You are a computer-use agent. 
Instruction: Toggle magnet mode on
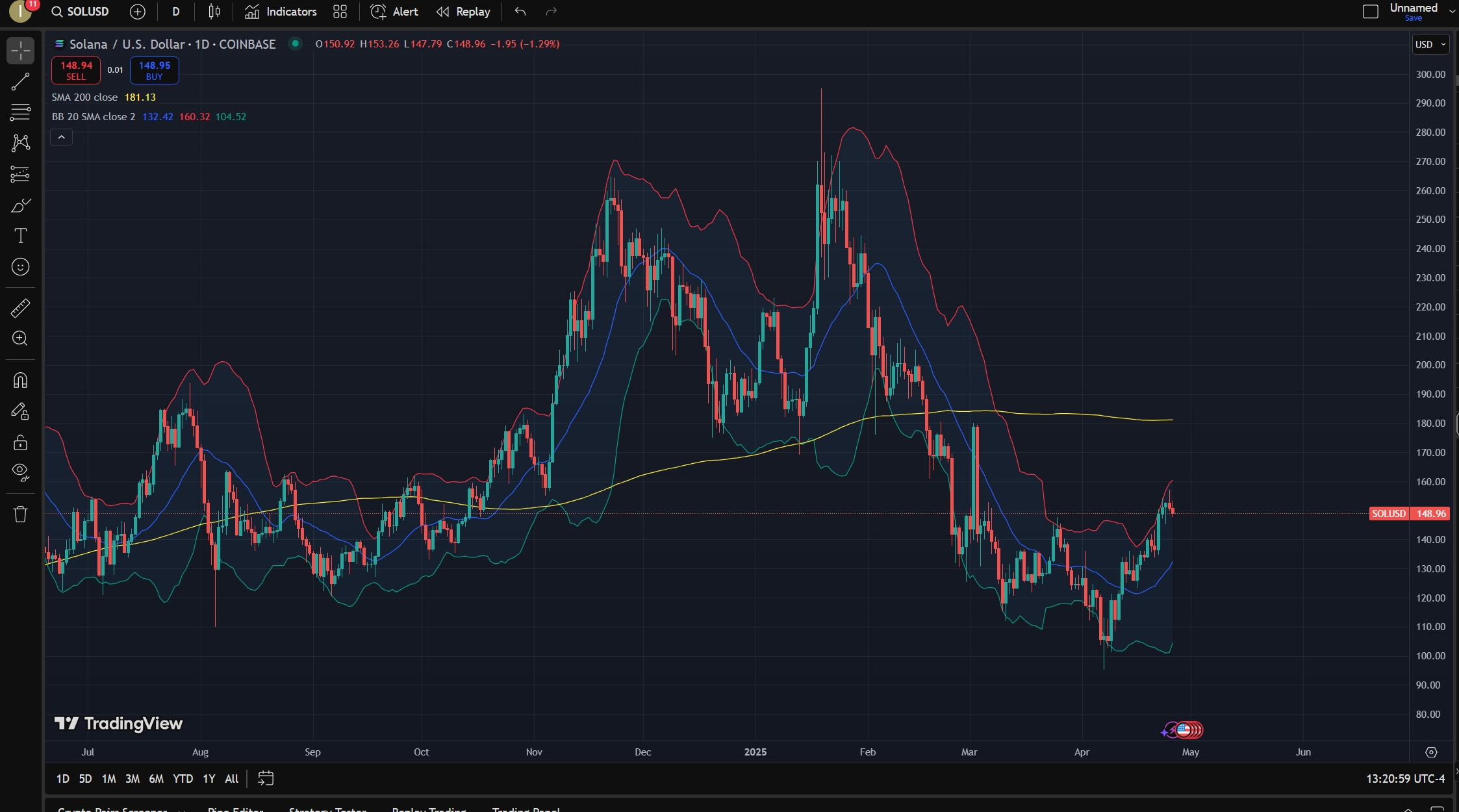[x=20, y=380]
